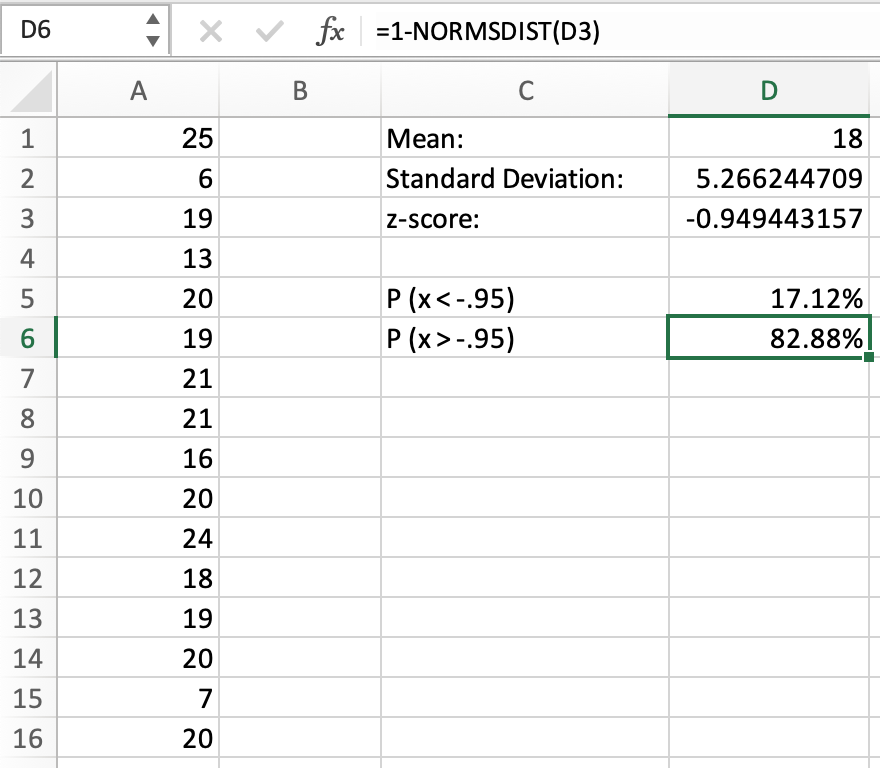Click cell A11 containing 24
This screenshot has width=880, height=768.
tap(139, 539)
